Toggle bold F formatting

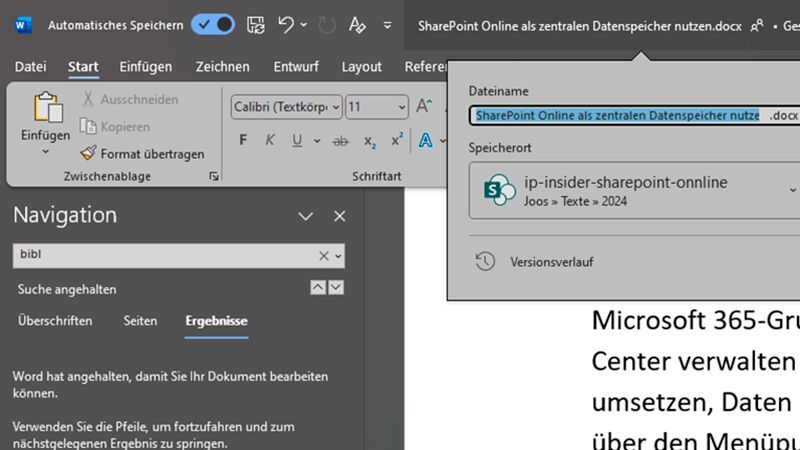(243, 140)
